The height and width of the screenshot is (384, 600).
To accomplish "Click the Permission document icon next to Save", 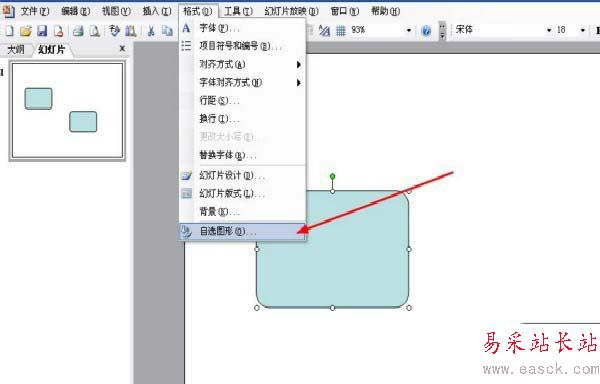I will click(x=58, y=31).
